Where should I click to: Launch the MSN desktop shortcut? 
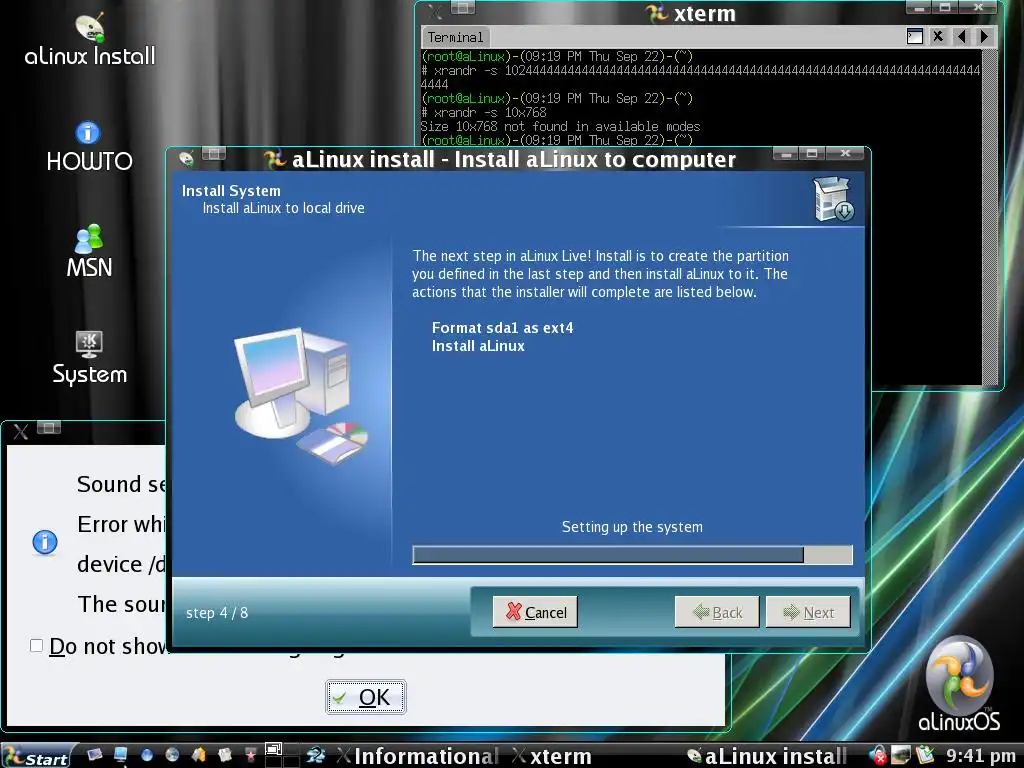tap(89, 251)
